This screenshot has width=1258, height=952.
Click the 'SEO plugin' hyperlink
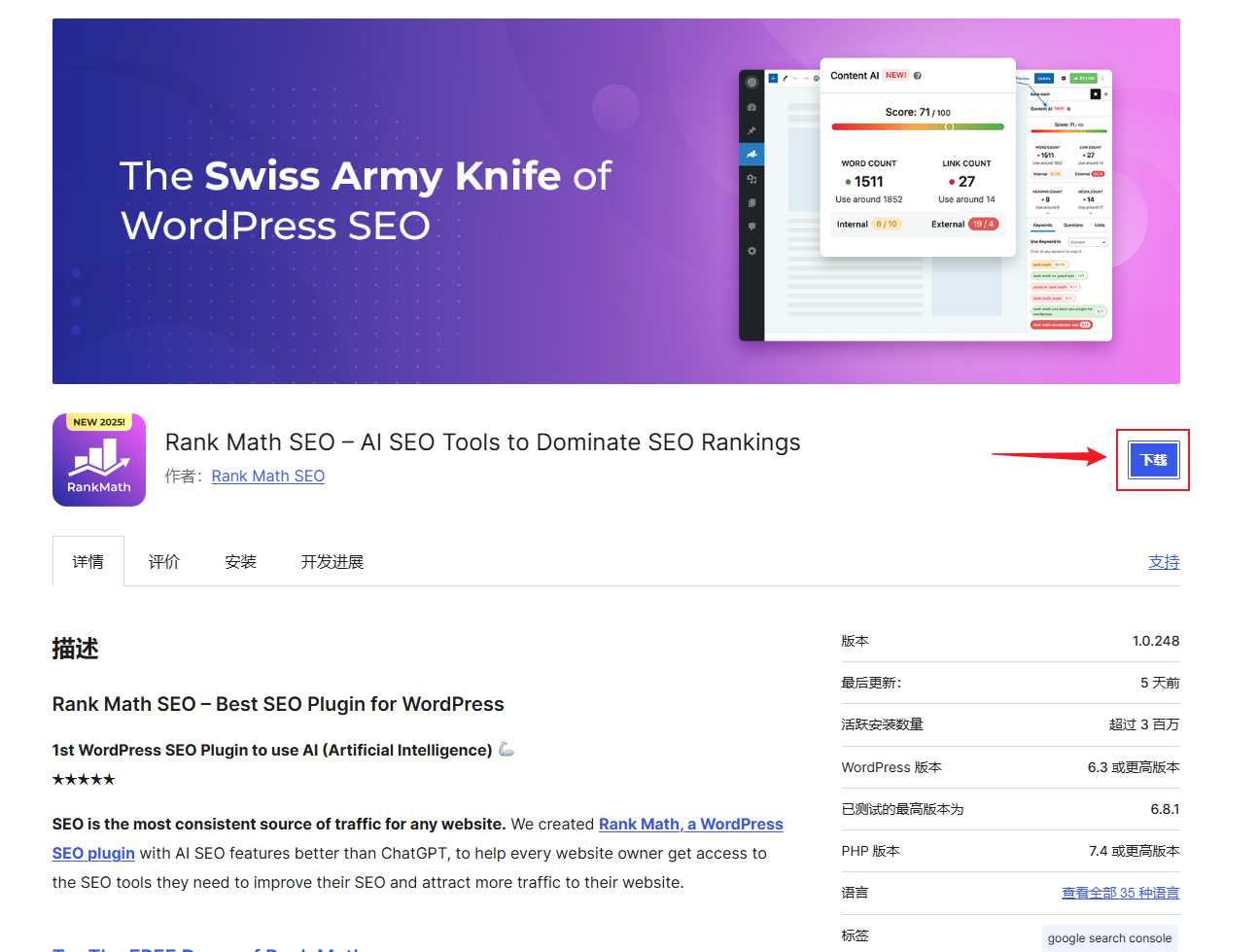point(93,853)
